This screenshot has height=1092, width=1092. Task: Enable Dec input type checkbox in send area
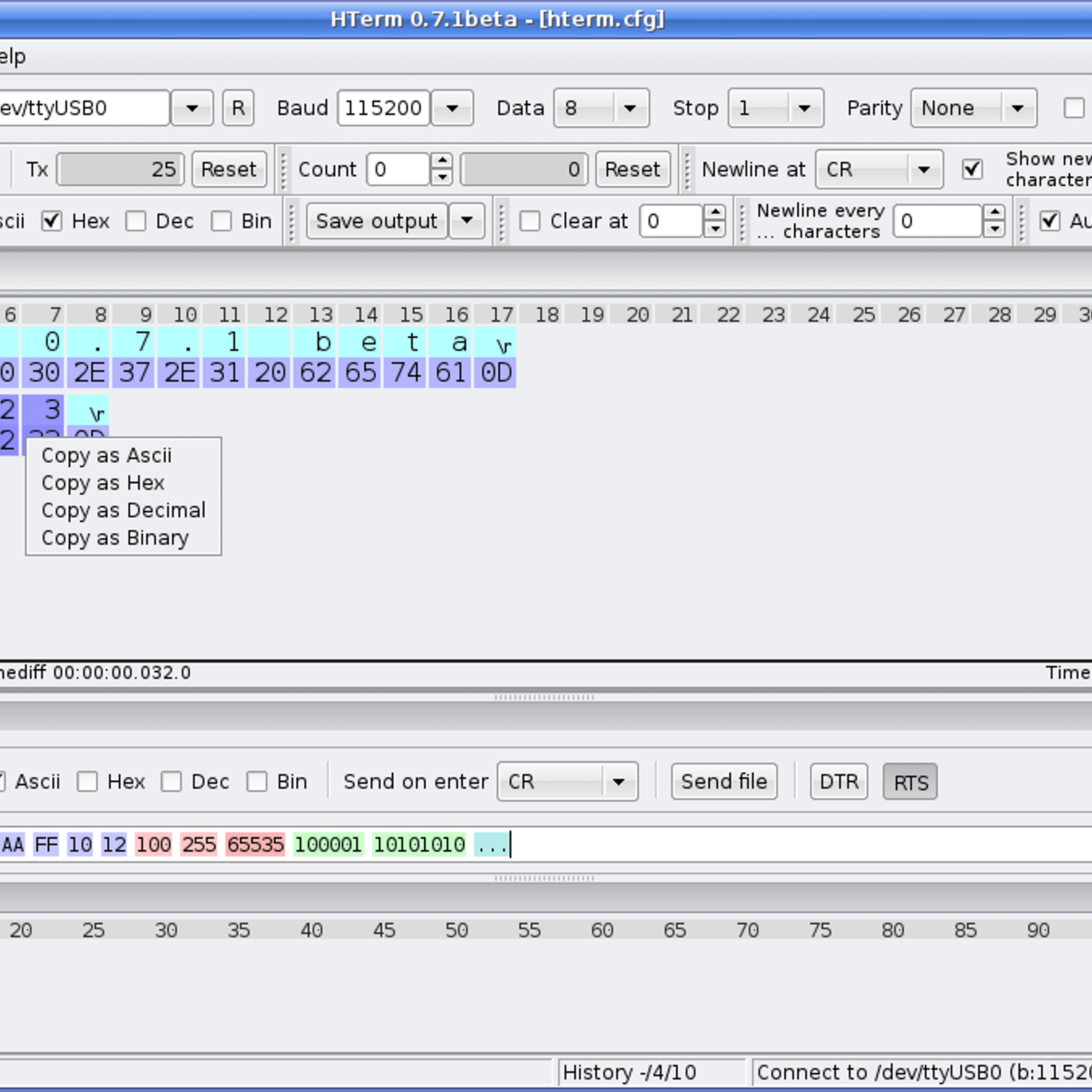(171, 781)
